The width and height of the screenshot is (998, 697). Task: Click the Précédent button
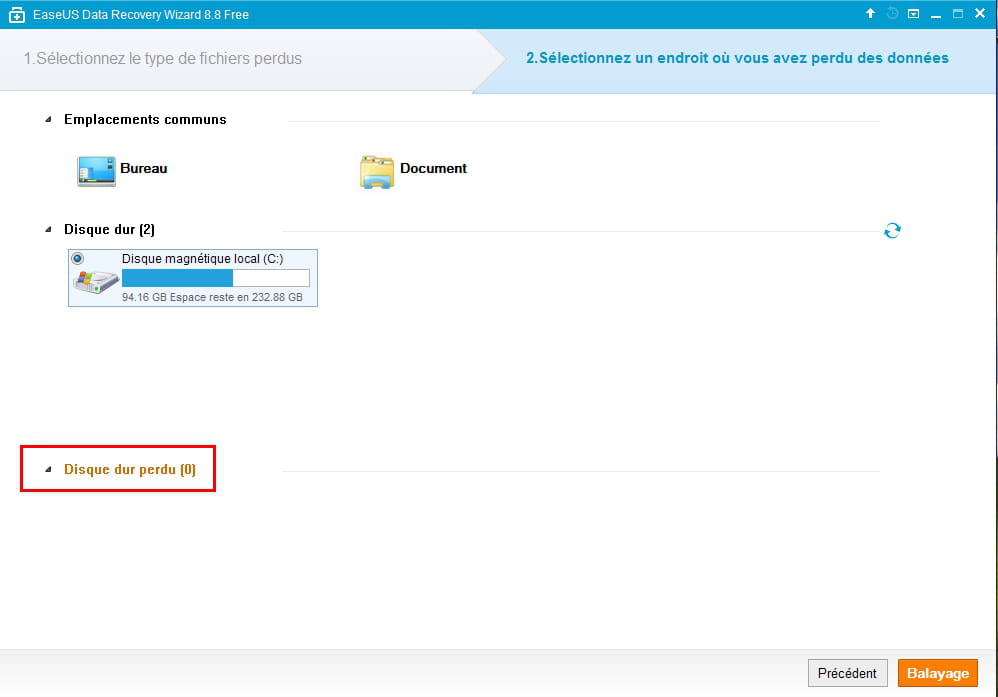847,673
